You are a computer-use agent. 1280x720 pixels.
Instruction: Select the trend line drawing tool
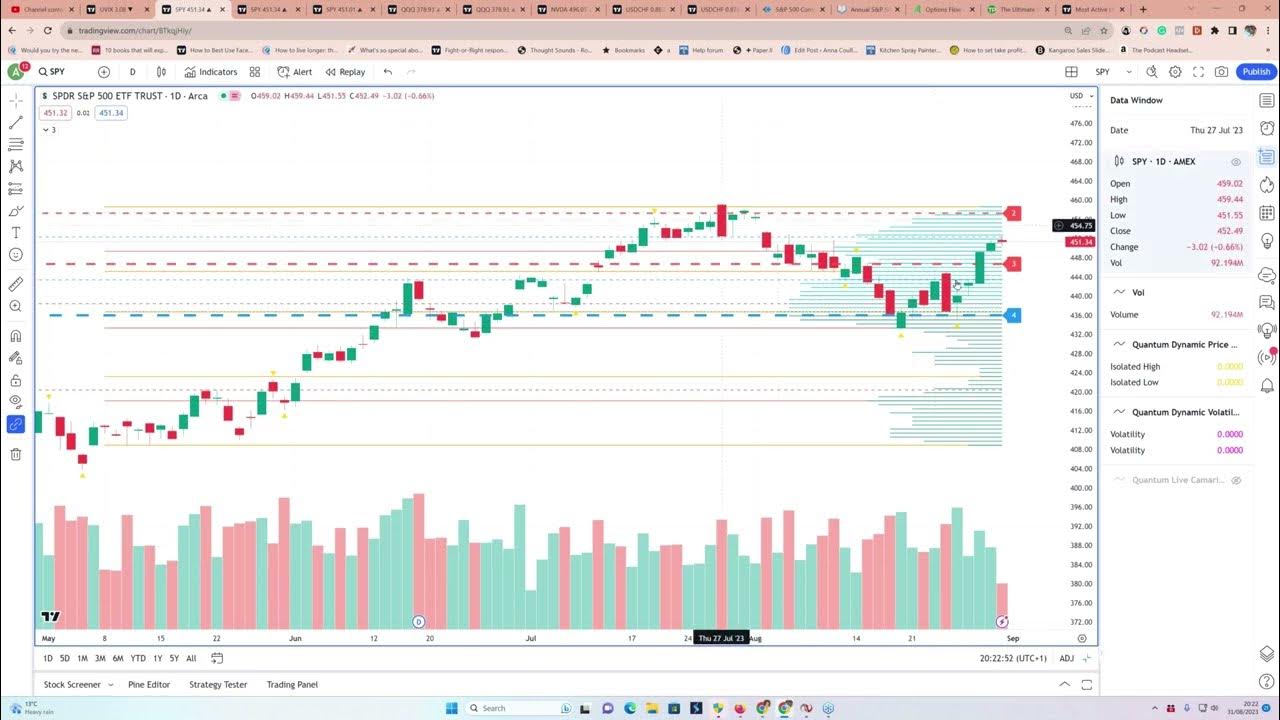(16, 122)
